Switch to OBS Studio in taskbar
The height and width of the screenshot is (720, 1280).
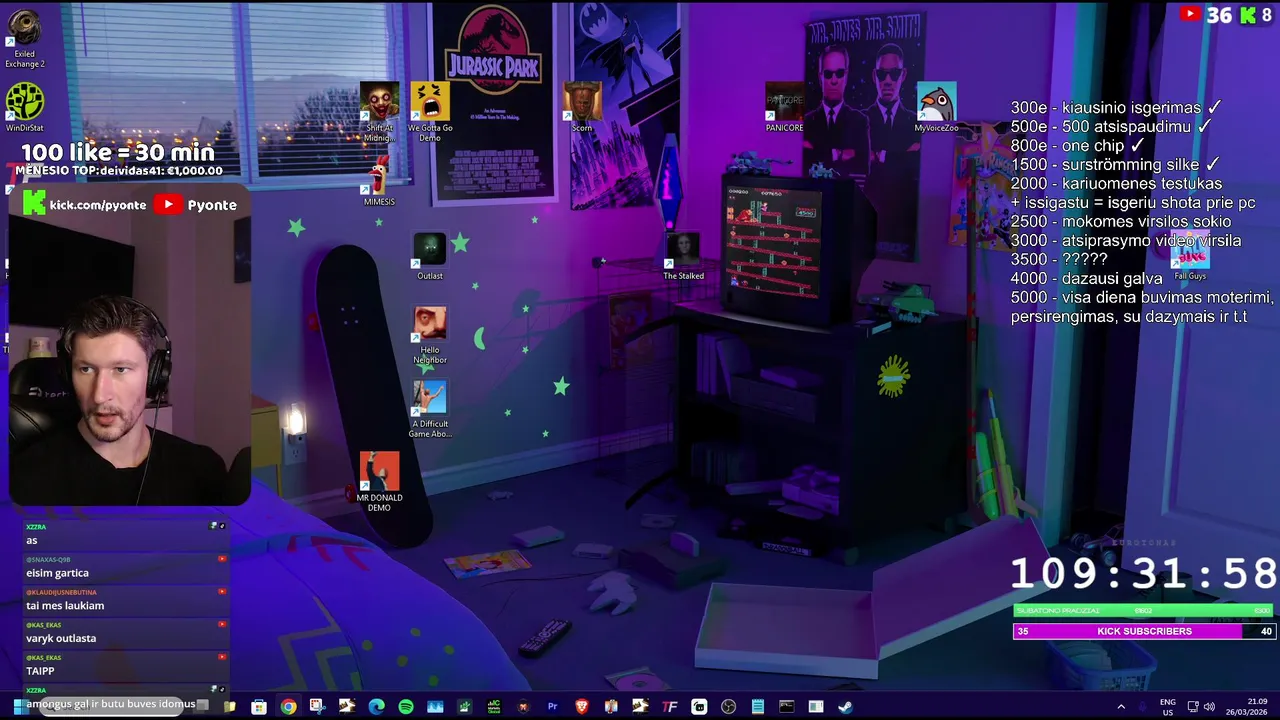[x=728, y=707]
